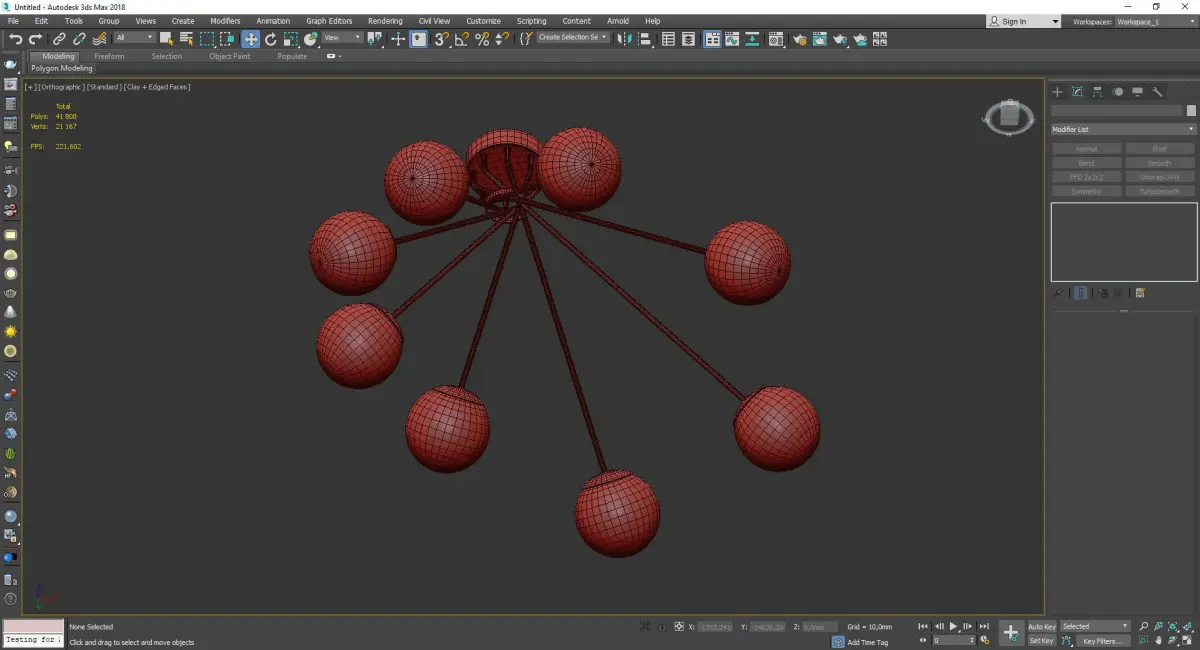Open the Sign In dropdown
The height and width of the screenshot is (650, 1200).
tap(1023, 21)
